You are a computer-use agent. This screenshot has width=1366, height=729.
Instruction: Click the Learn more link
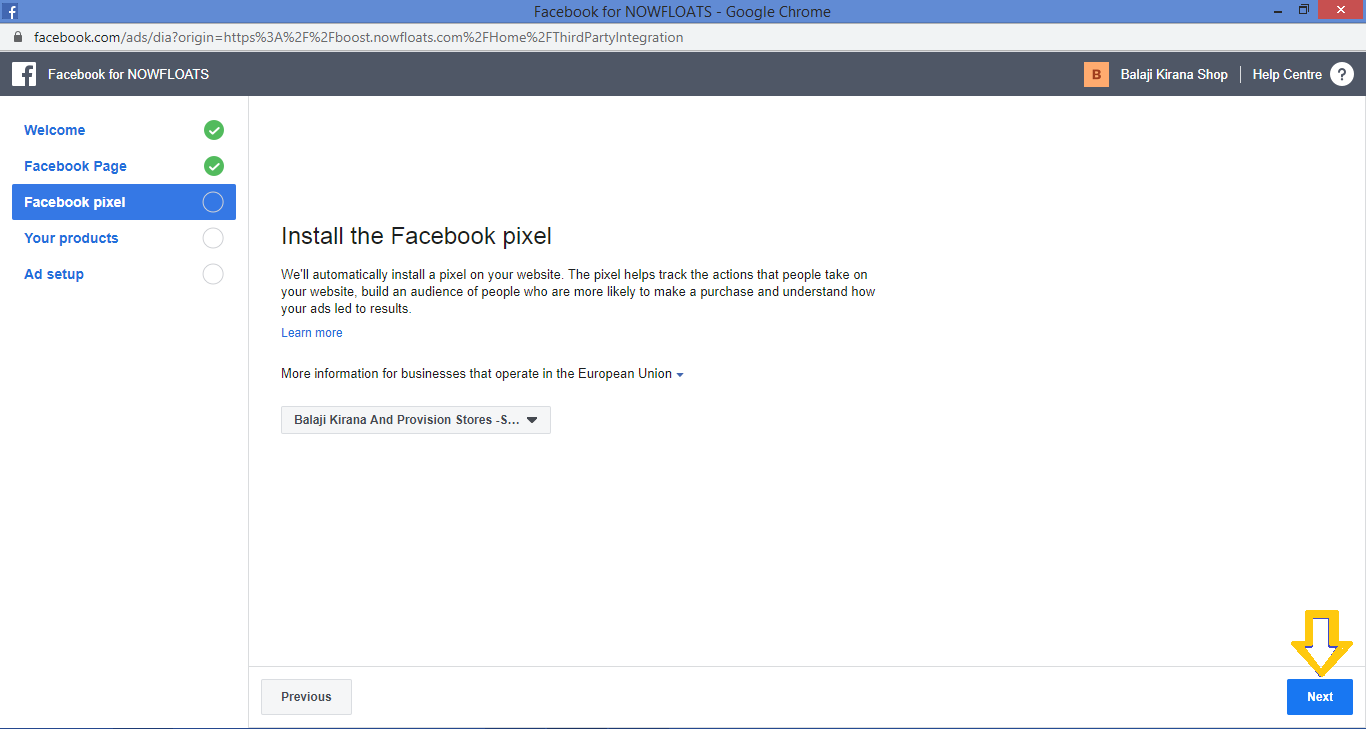point(312,333)
